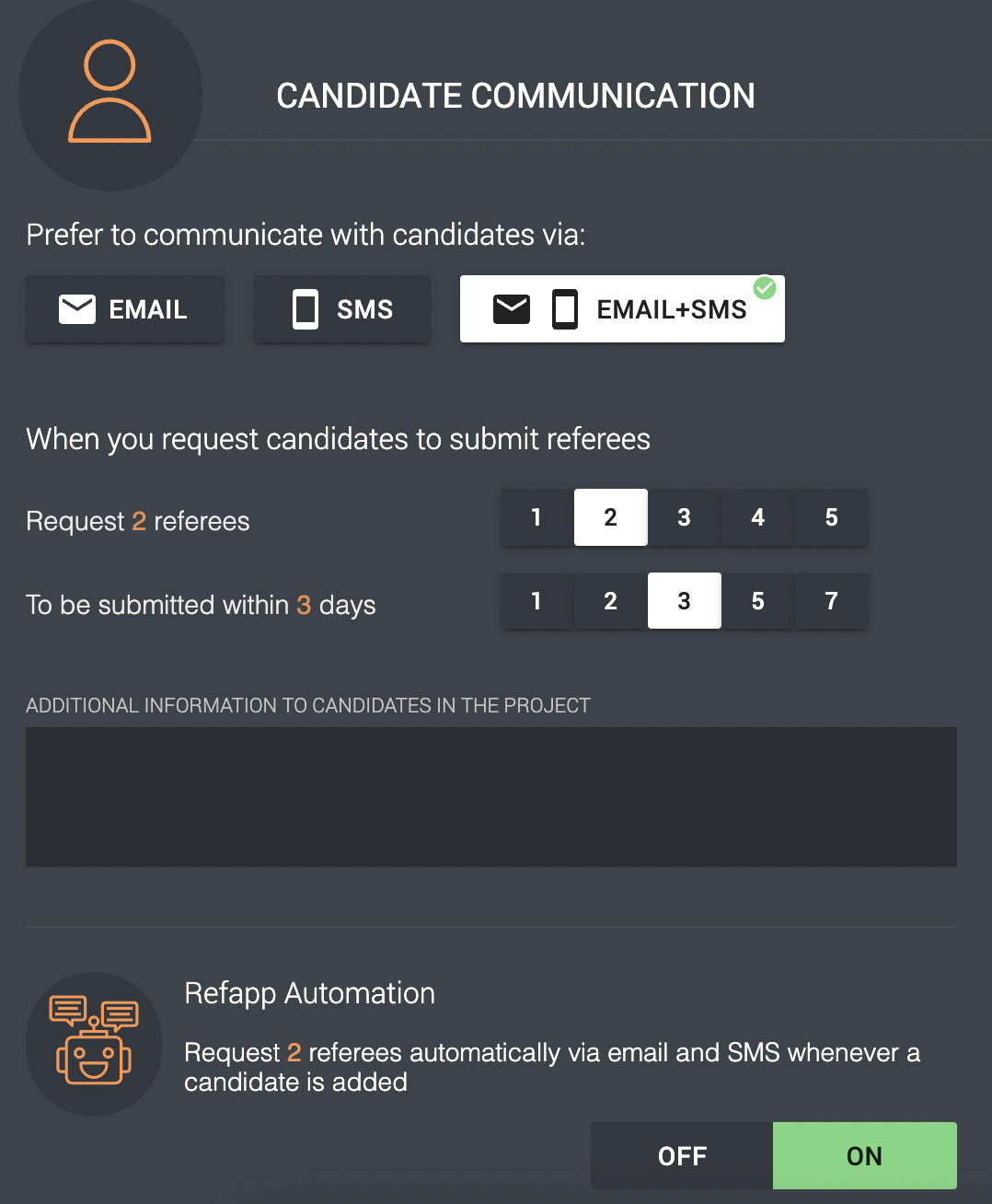
Task: Select EMAIL+SMS communication preference
Action: (622, 309)
